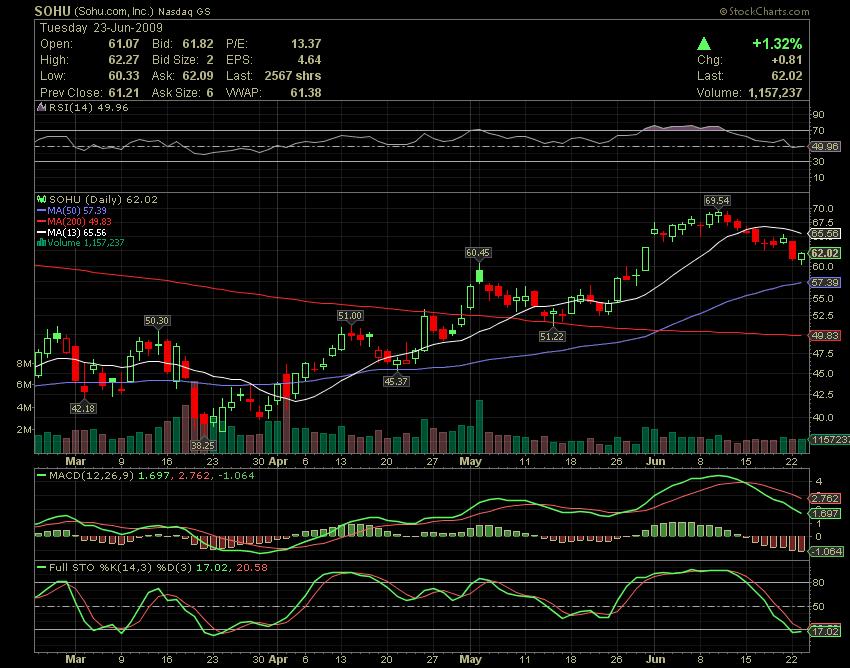Click the 'MA(200) 49.83' legend entry
The width and height of the screenshot is (850, 668).
(79, 221)
